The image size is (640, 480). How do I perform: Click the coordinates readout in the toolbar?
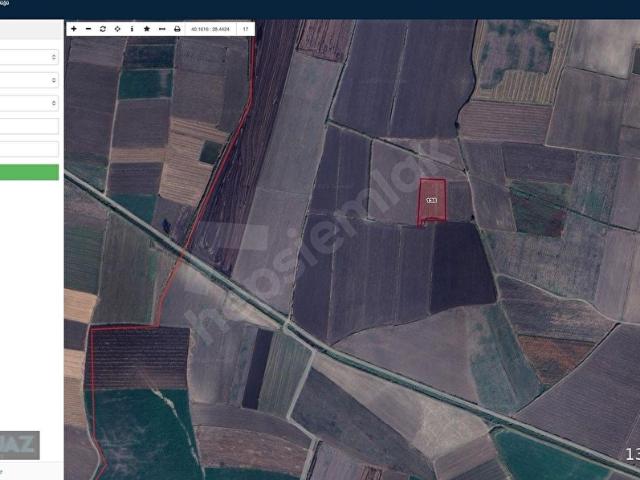pyautogui.click(x=211, y=29)
